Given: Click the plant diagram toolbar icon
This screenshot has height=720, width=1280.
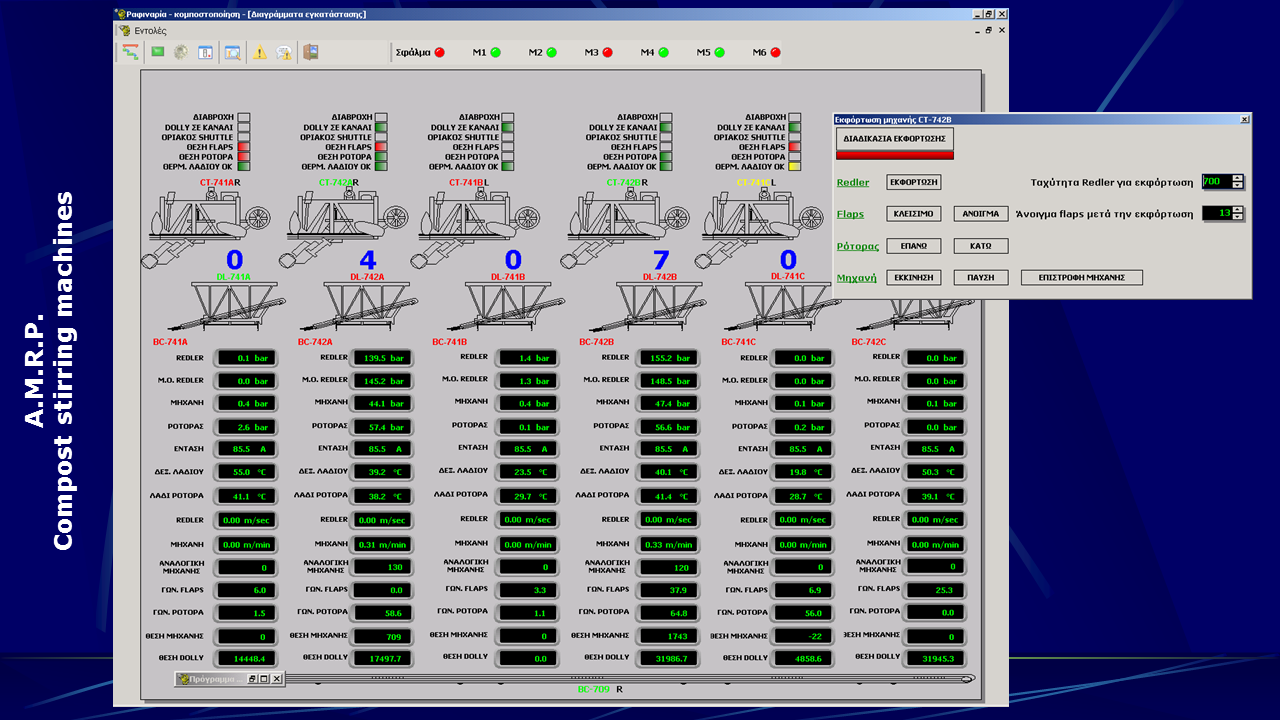Looking at the screenshot, I should (130, 53).
